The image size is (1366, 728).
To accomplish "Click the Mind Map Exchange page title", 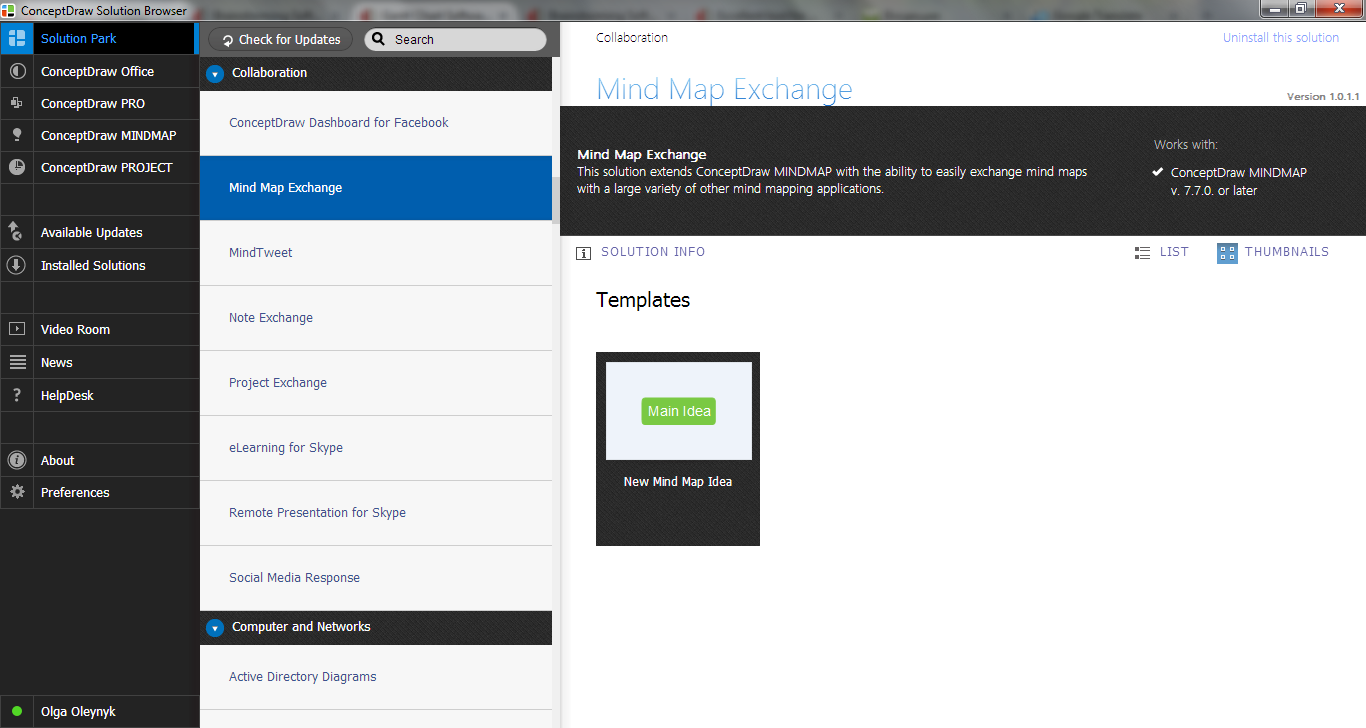I will [x=724, y=89].
